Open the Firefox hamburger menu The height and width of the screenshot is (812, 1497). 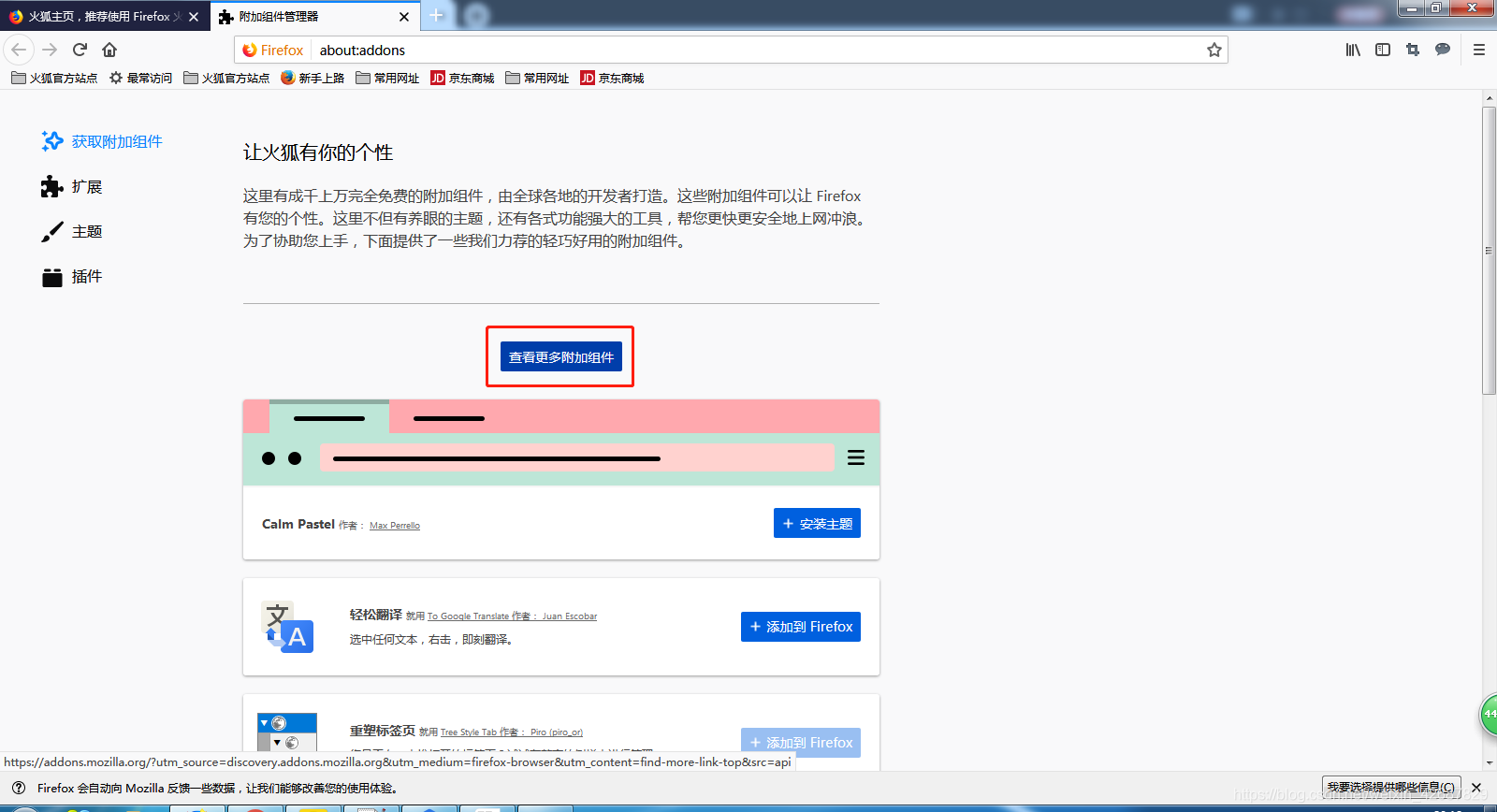(1479, 50)
